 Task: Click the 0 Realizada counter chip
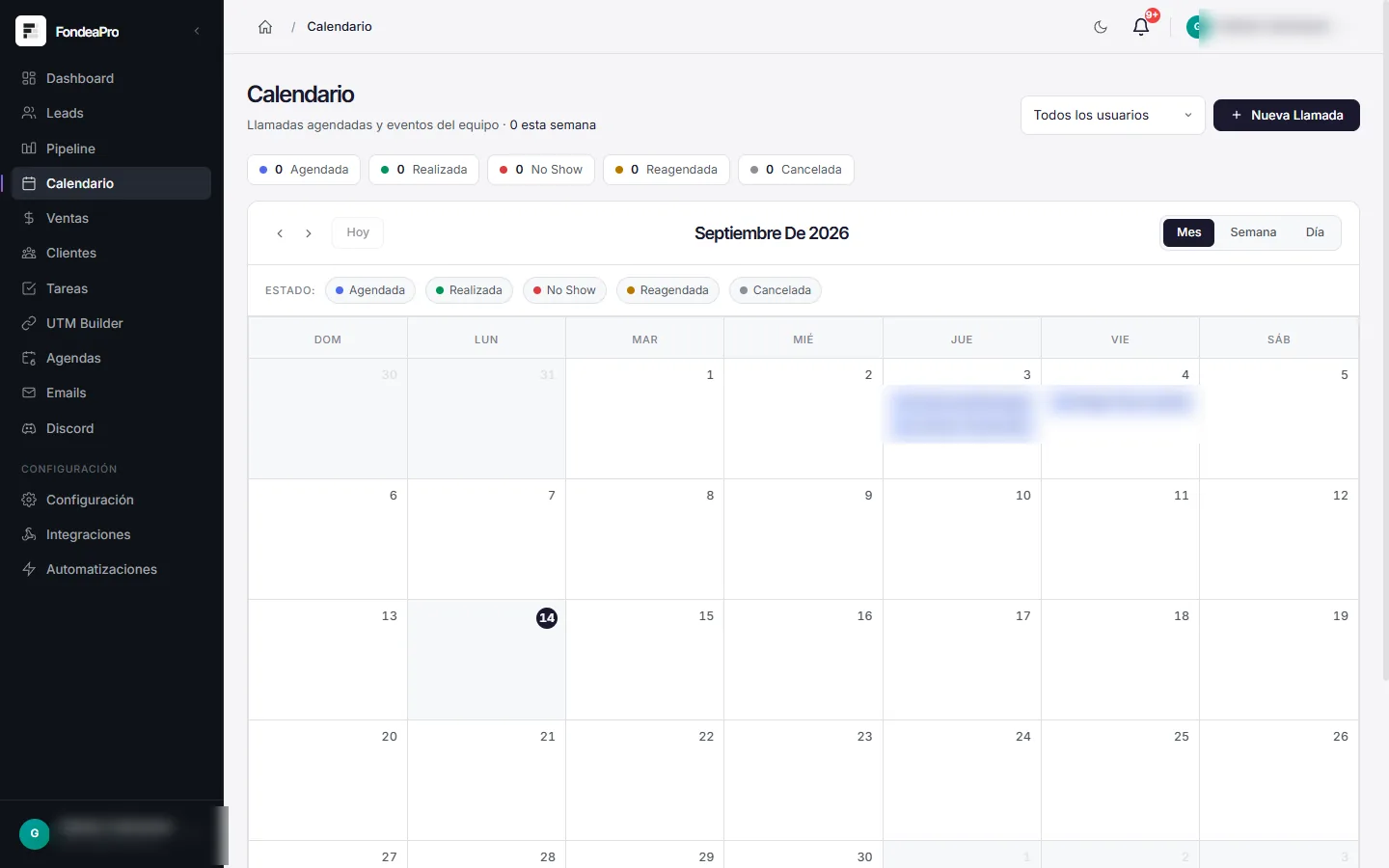[423, 170]
